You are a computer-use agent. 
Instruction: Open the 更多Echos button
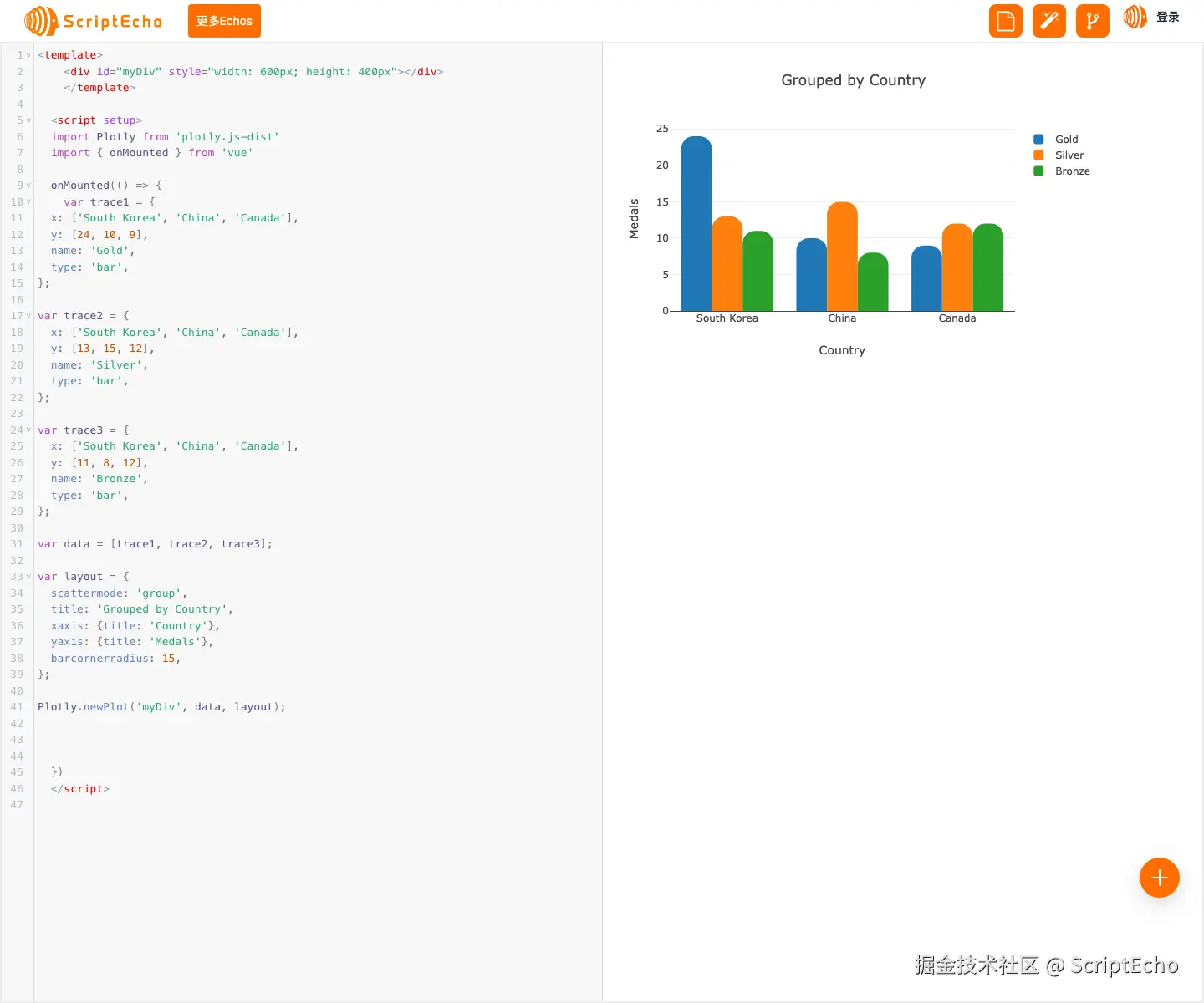(224, 21)
